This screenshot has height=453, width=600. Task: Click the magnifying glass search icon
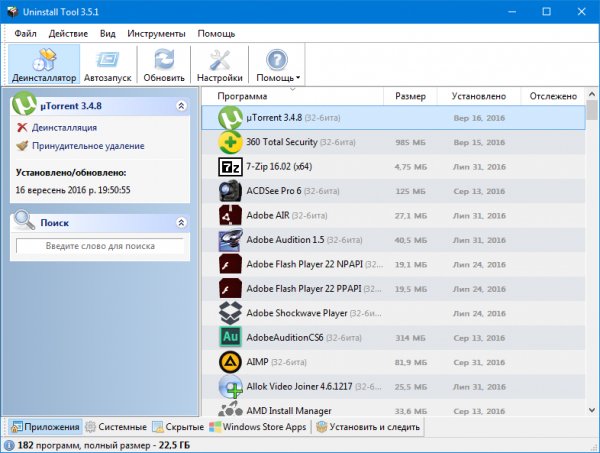pos(24,220)
